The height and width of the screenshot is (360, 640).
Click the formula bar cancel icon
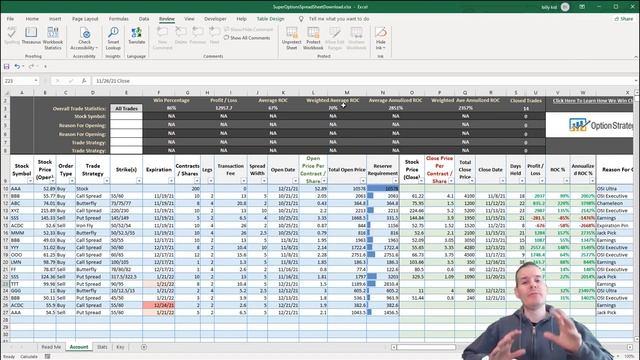(x=57, y=81)
